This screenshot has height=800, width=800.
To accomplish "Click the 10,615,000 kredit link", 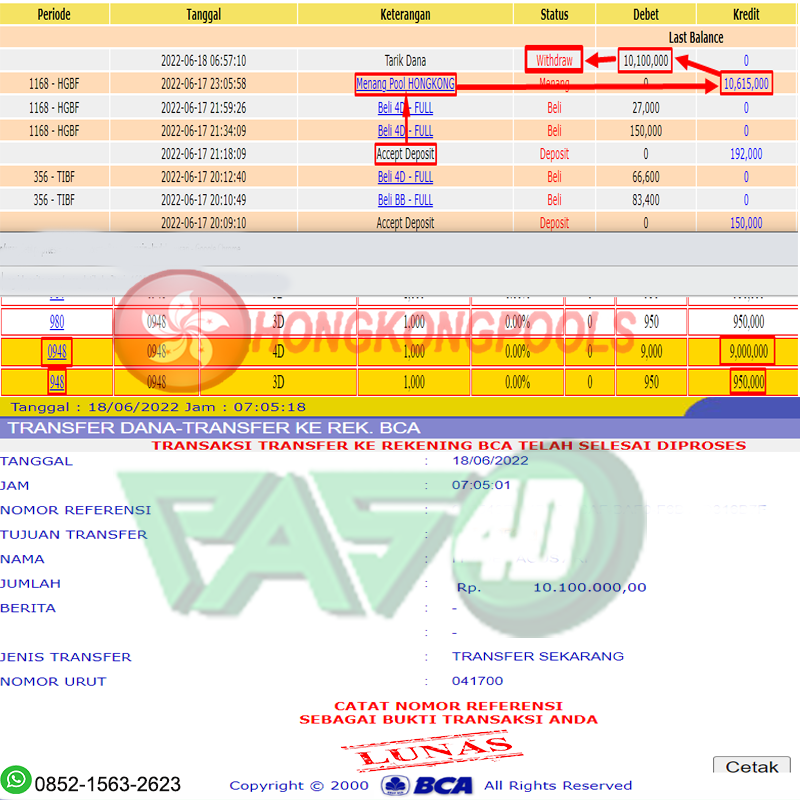I will point(746,84).
